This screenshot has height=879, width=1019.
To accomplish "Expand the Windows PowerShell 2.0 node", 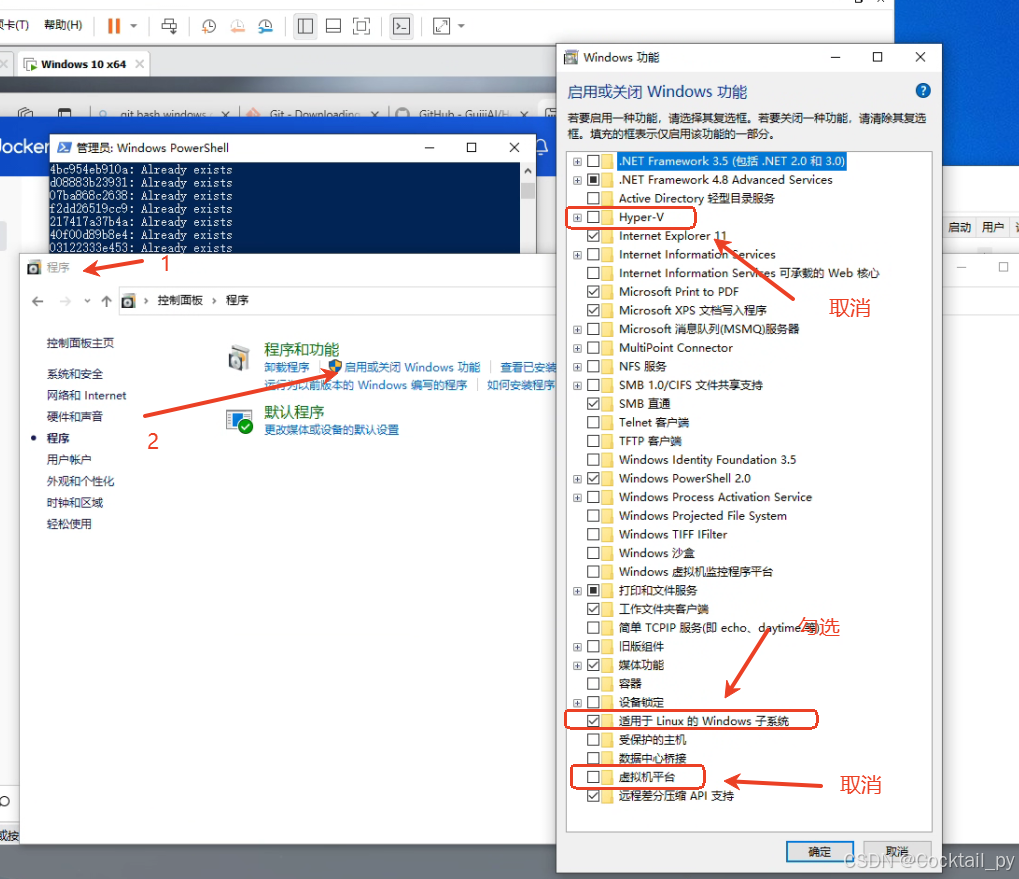I will coord(577,479).
